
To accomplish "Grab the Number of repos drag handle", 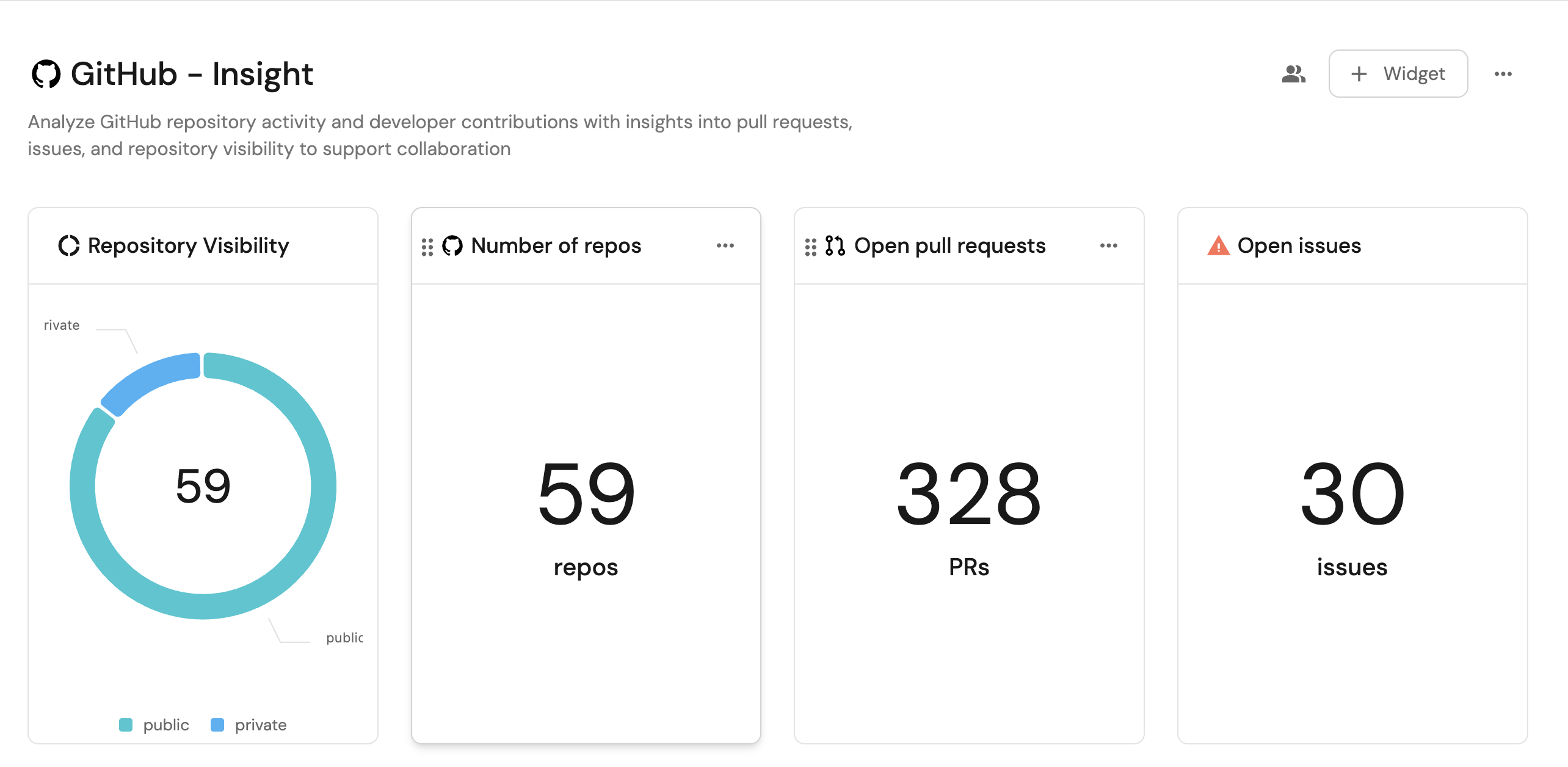I will coord(427,247).
